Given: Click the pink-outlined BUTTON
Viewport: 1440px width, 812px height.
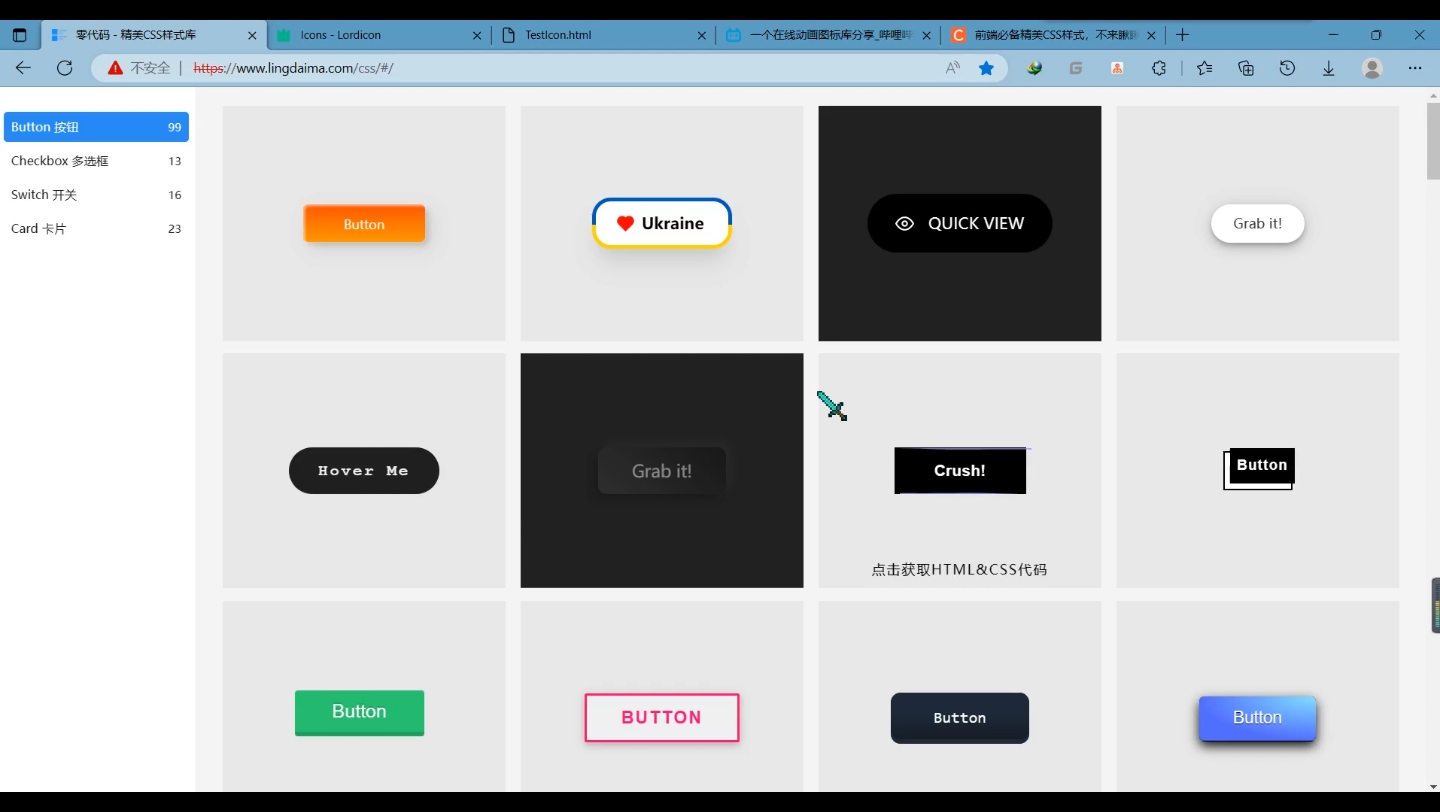Looking at the screenshot, I should click(662, 718).
